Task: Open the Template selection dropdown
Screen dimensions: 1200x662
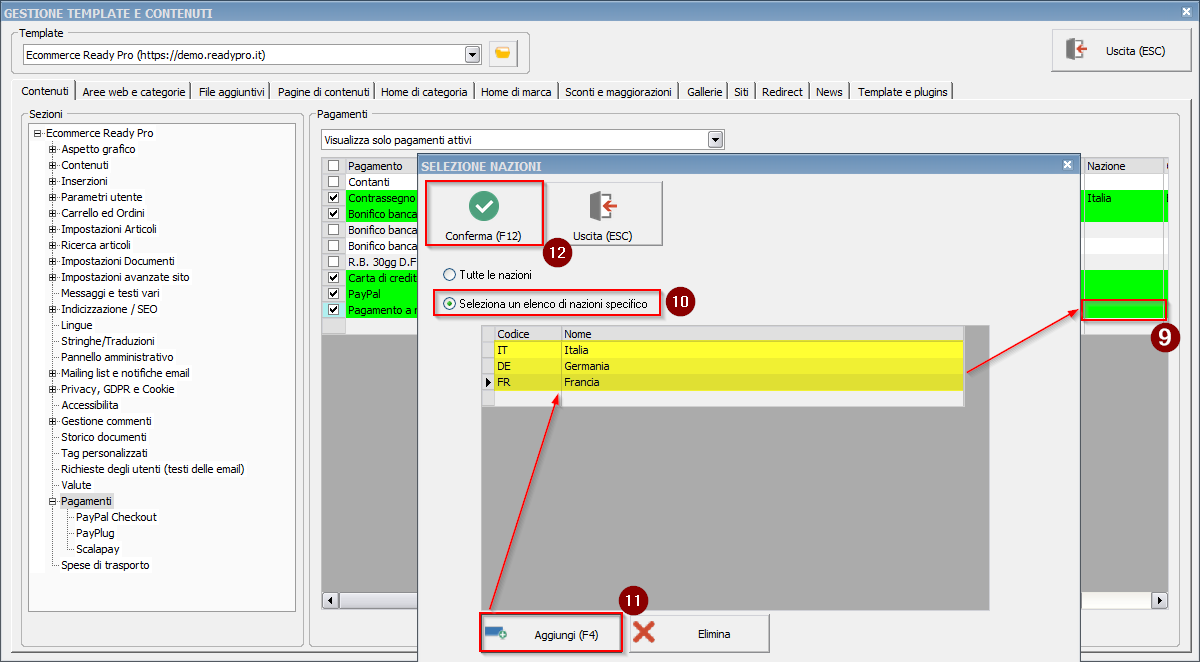Action: [x=473, y=54]
